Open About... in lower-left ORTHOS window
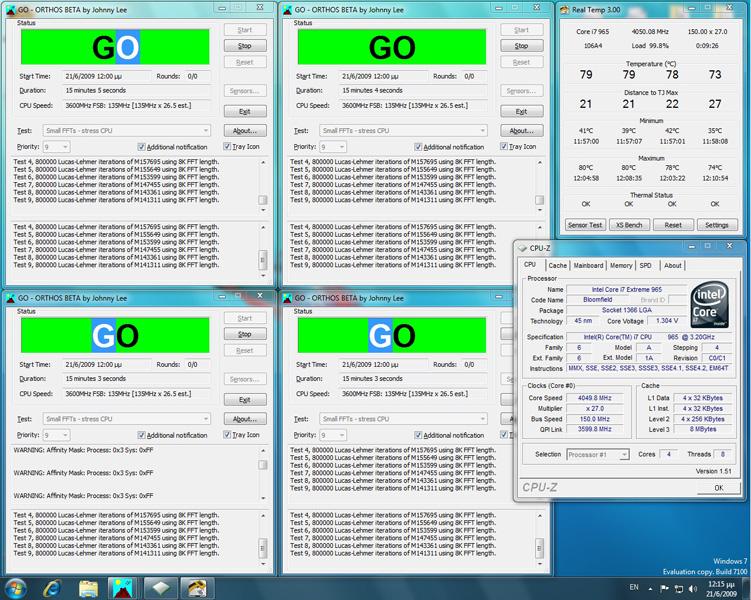 click(245, 419)
